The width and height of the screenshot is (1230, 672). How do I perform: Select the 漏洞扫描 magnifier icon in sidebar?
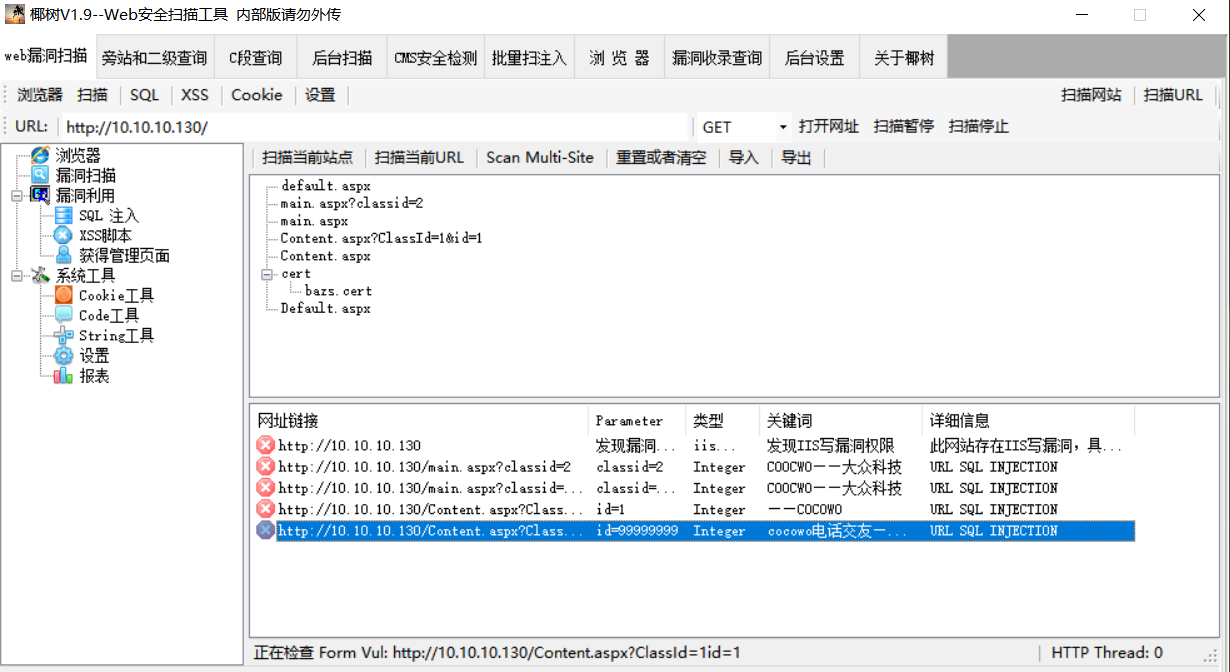click(x=40, y=175)
